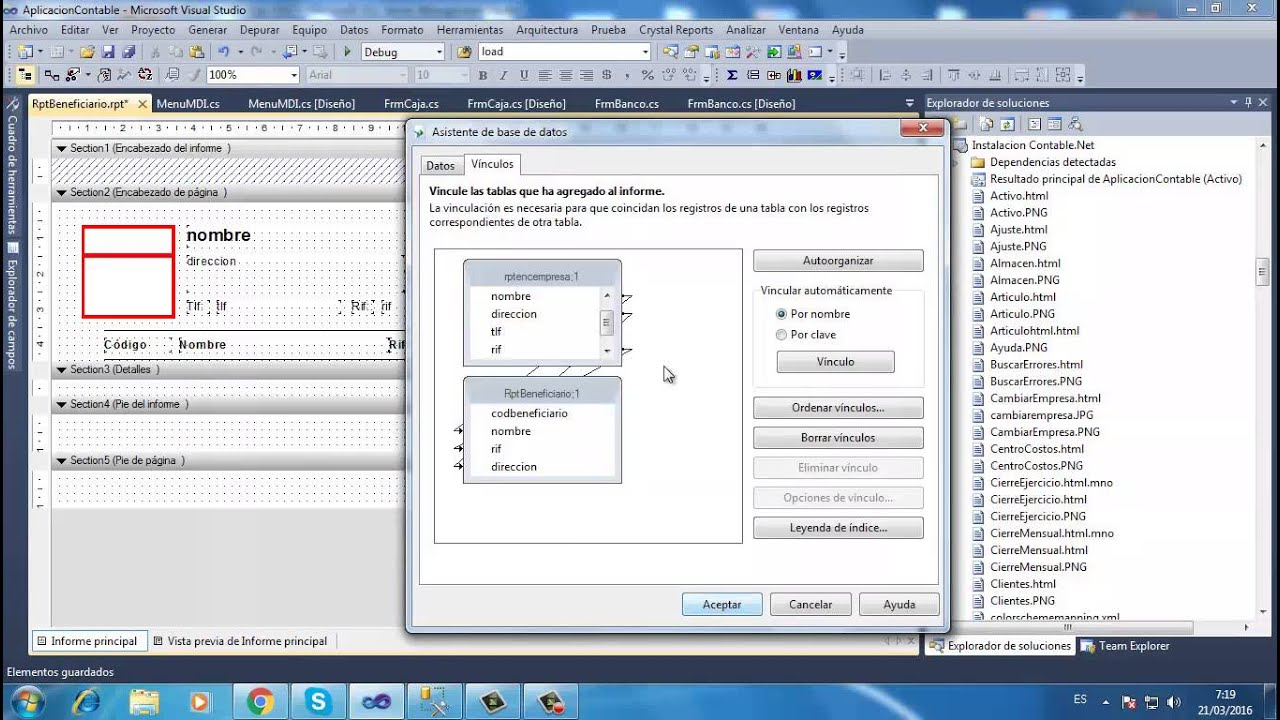
Task: Click the Ordenar vínculos... button
Action: (838, 408)
